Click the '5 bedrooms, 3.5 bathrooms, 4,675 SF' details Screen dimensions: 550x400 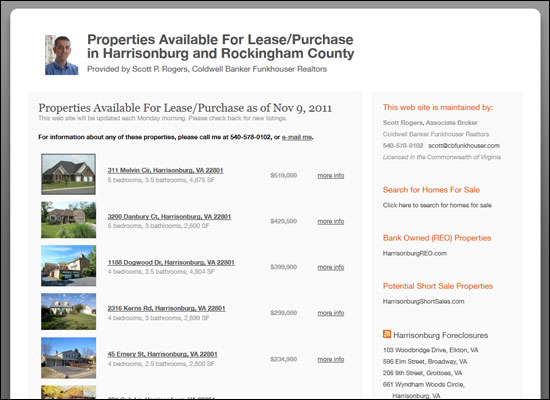(x=161, y=180)
